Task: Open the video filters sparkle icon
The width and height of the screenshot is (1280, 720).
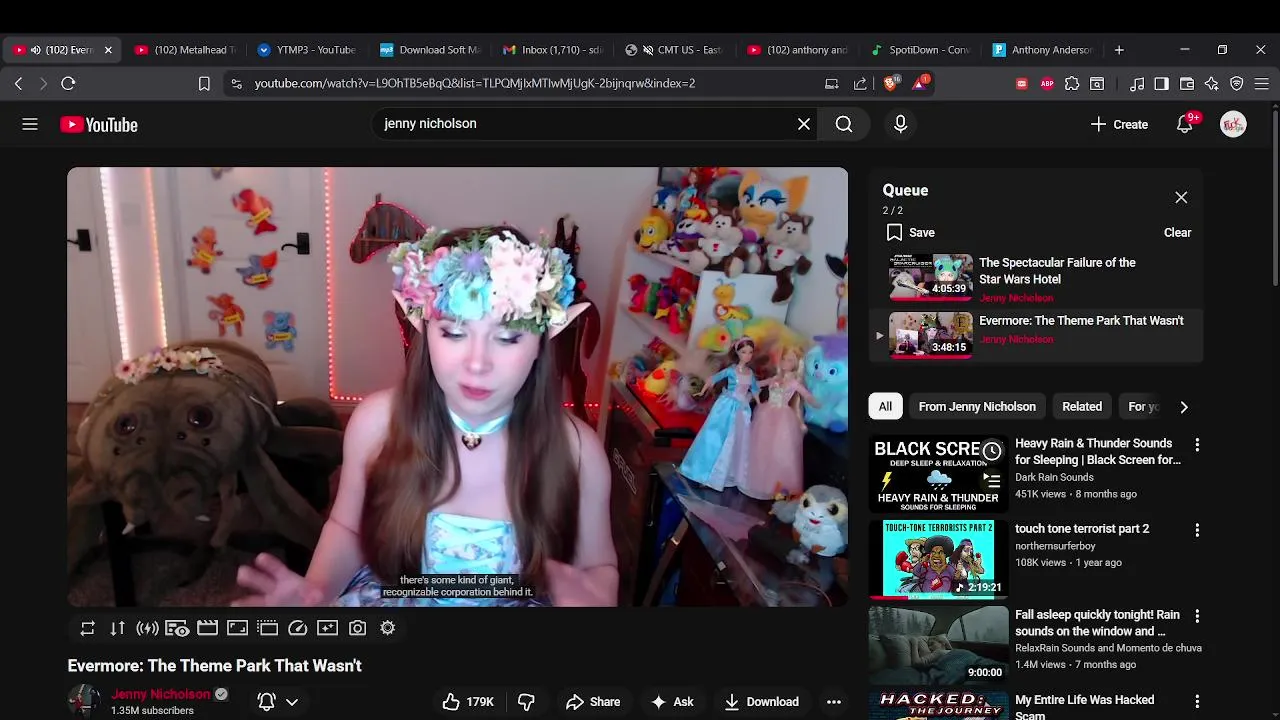Action: [x=328, y=628]
